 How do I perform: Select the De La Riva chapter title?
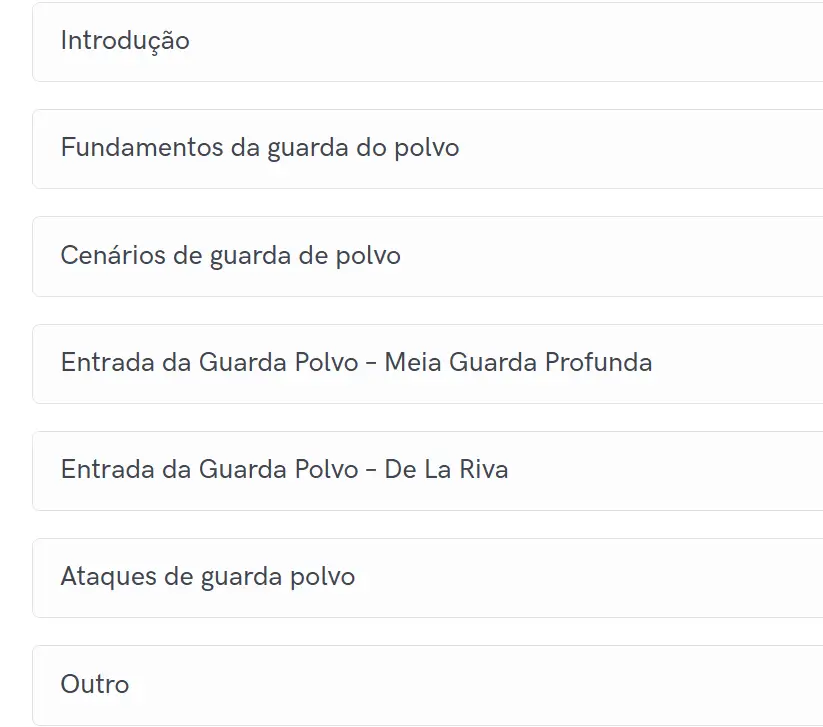[284, 470]
